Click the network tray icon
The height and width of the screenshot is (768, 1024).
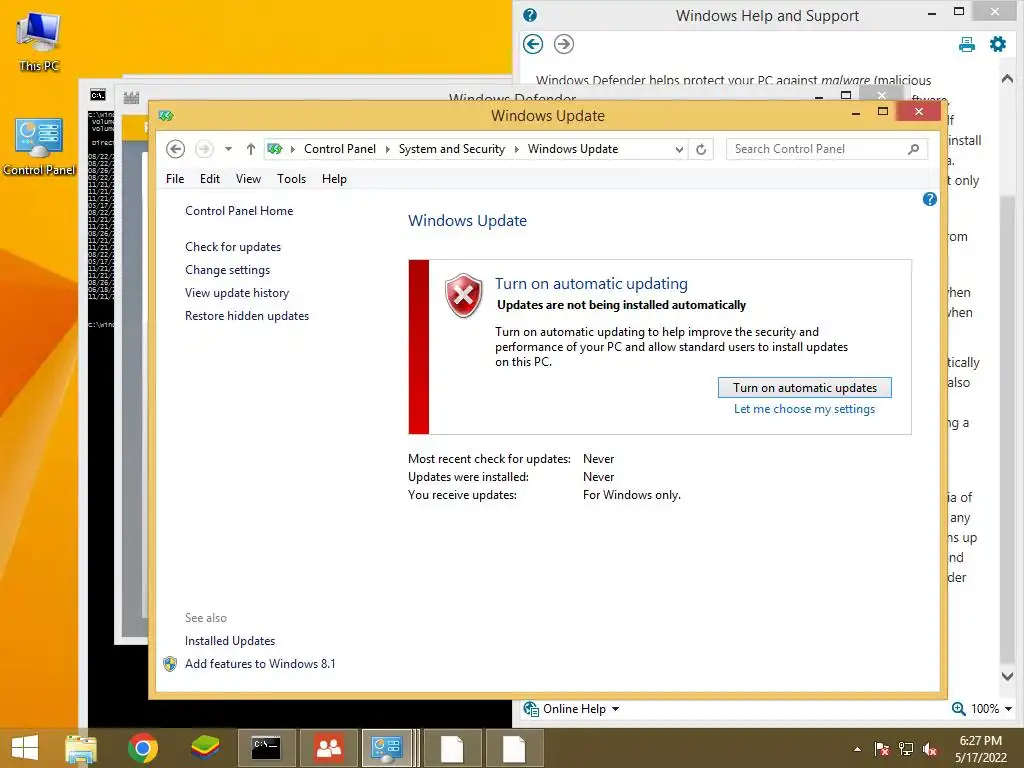(906, 749)
